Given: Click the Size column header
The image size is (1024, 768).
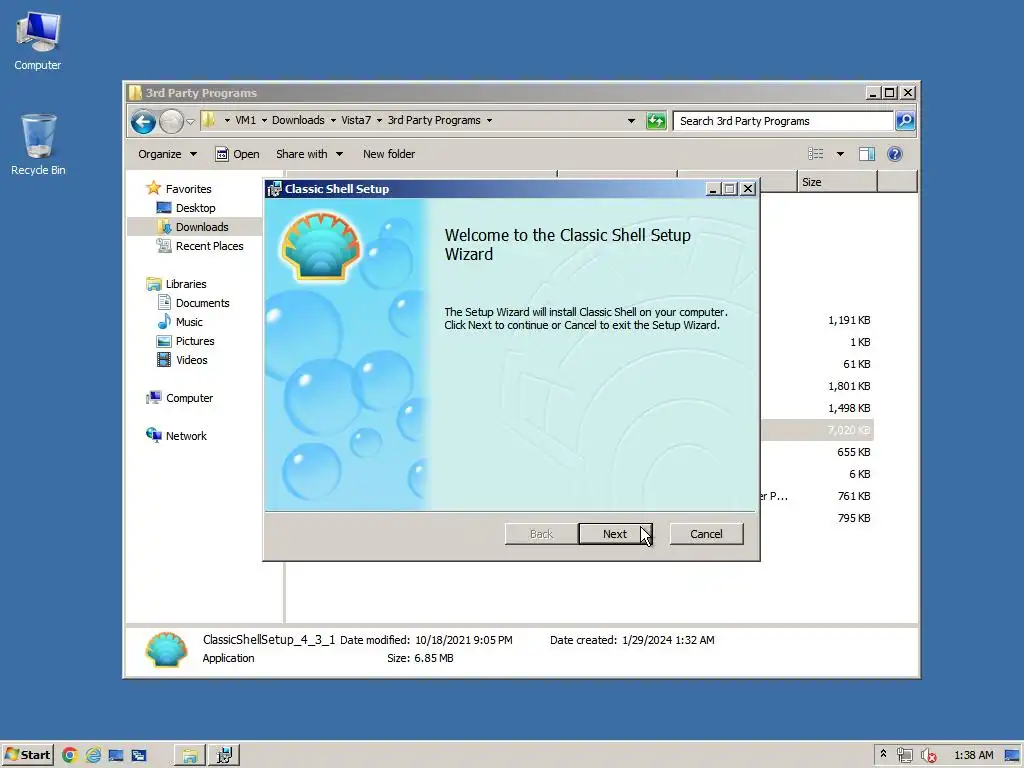Looking at the screenshot, I should coord(837,182).
